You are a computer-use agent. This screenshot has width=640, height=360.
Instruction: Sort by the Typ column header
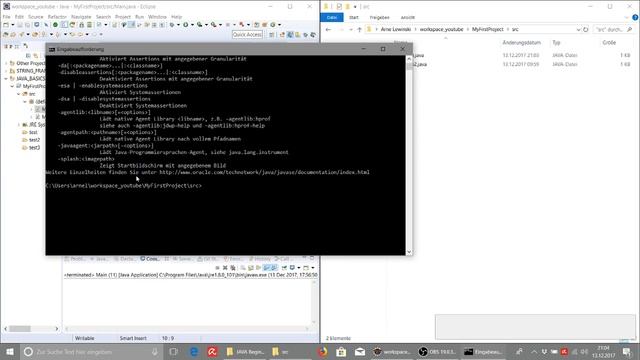tap(556, 42)
